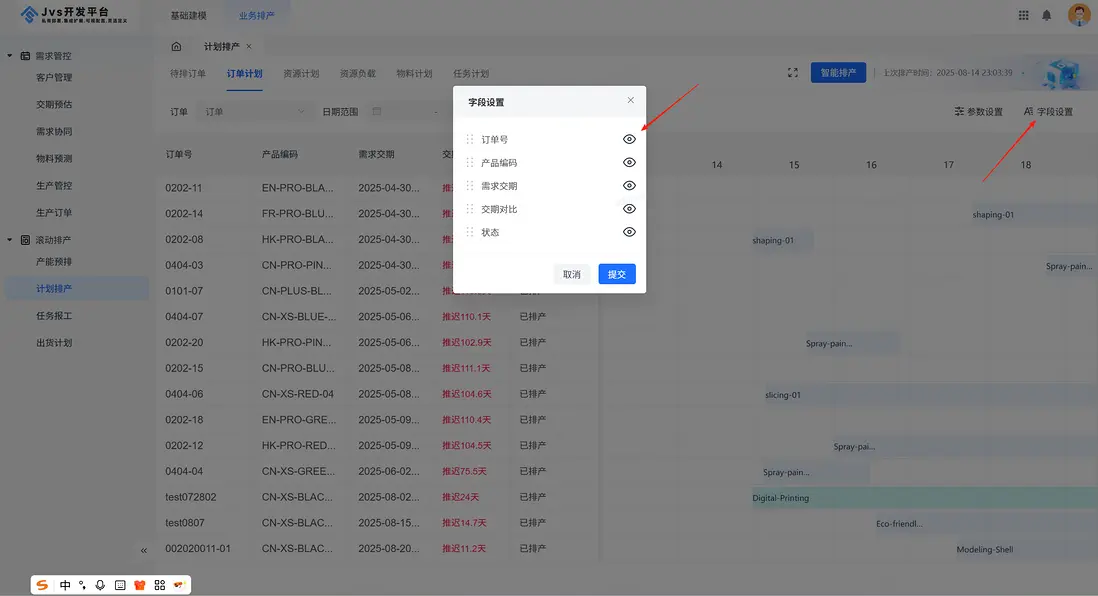Screen dimensions: 1098x596
Task: Click the 日期范围 date input
Action: (410, 111)
